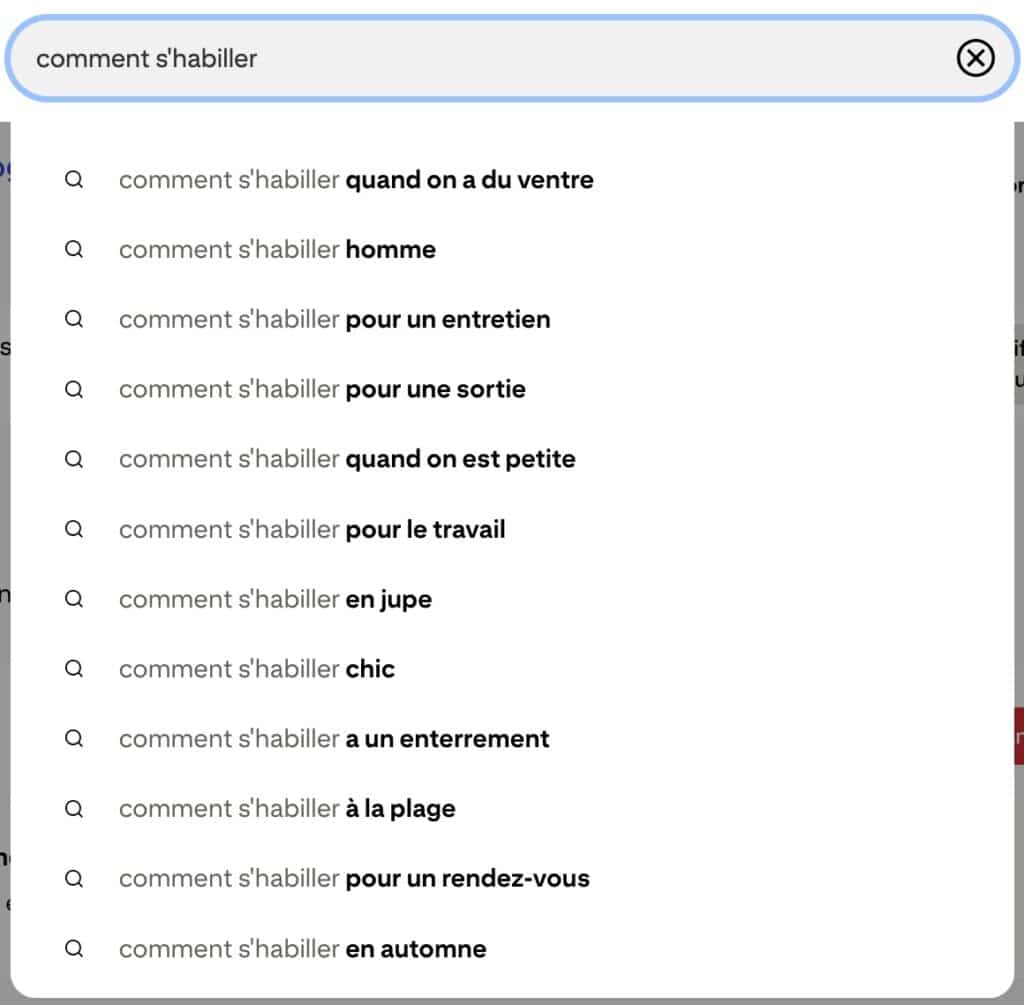Choose 'comment s'habiller pour une sortie'

(322, 389)
